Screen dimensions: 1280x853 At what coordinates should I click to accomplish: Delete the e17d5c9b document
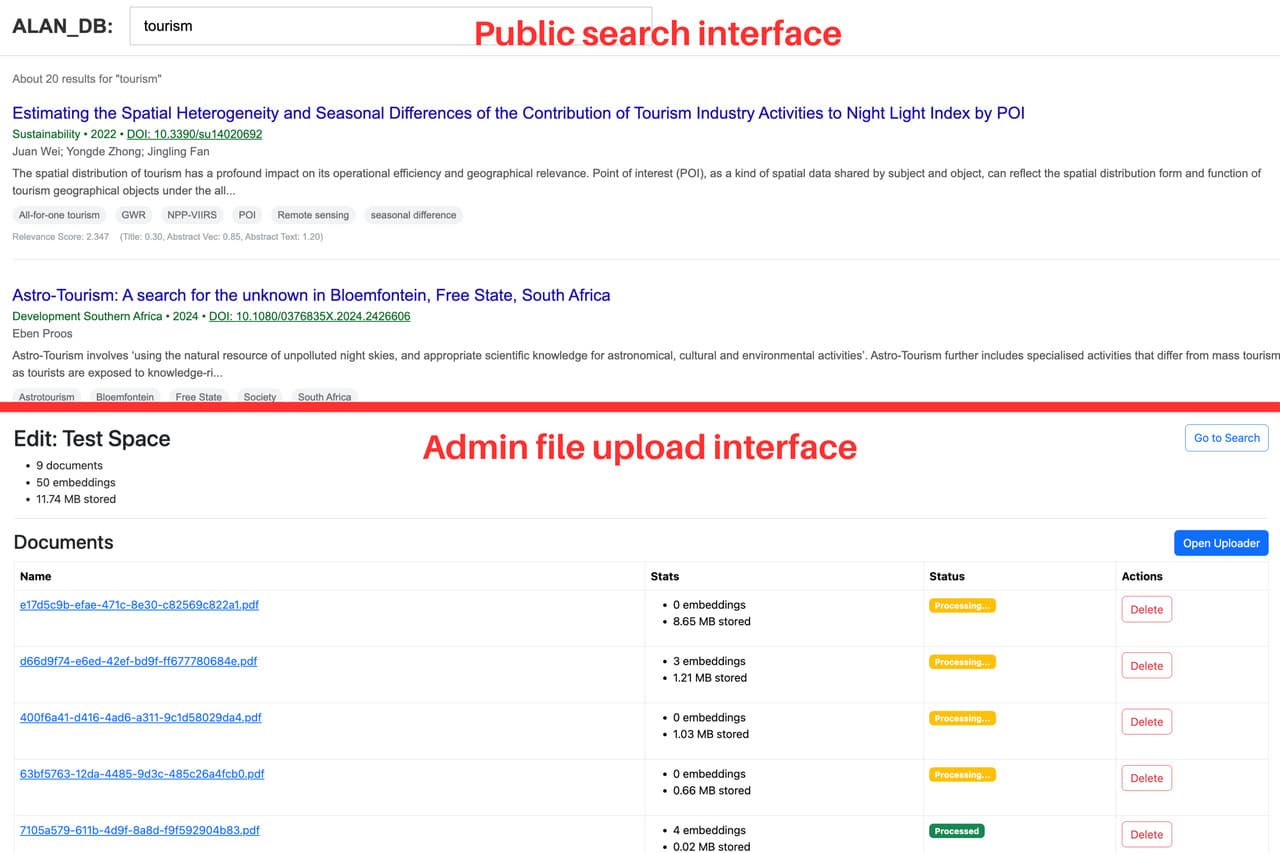point(1146,610)
